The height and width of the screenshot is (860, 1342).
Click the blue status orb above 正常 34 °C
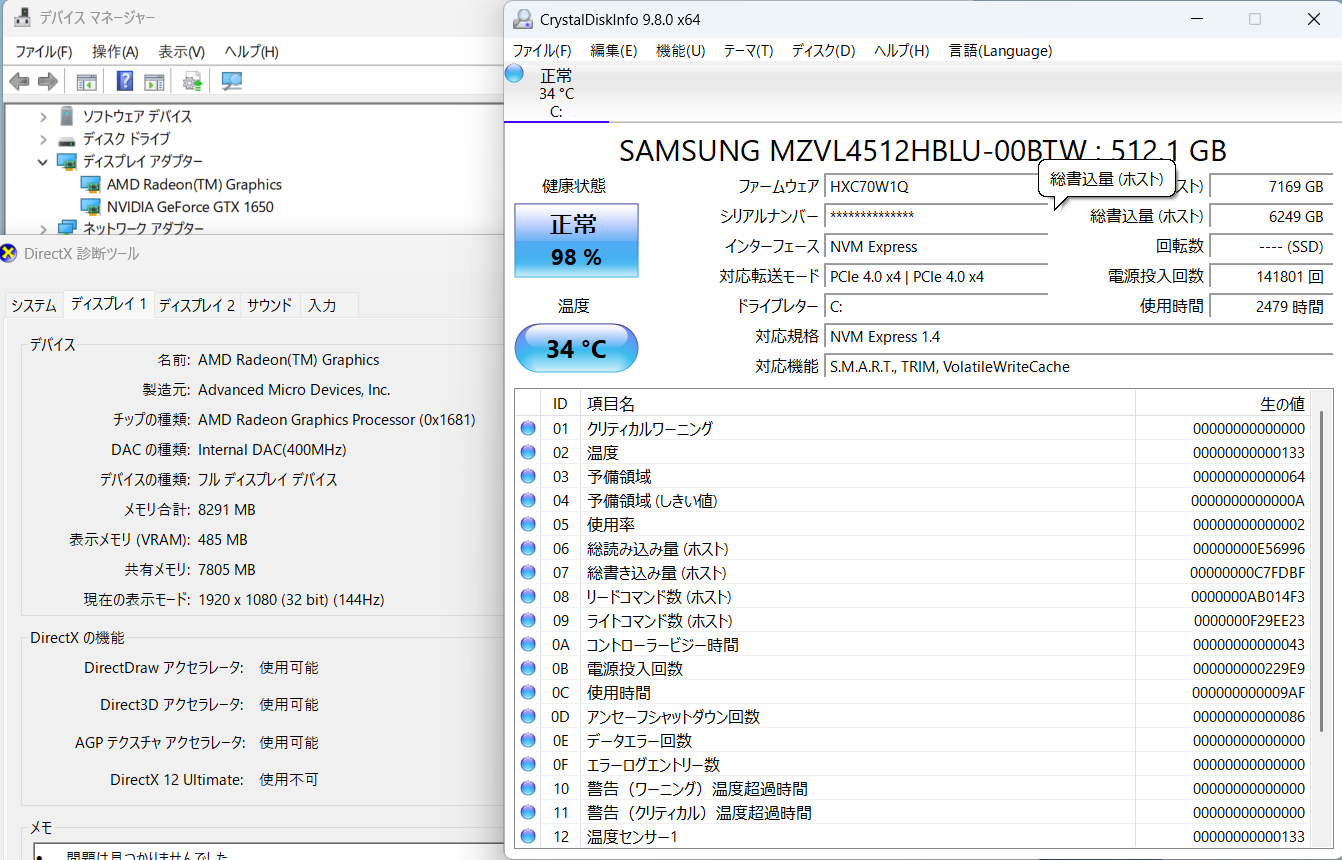pos(514,73)
